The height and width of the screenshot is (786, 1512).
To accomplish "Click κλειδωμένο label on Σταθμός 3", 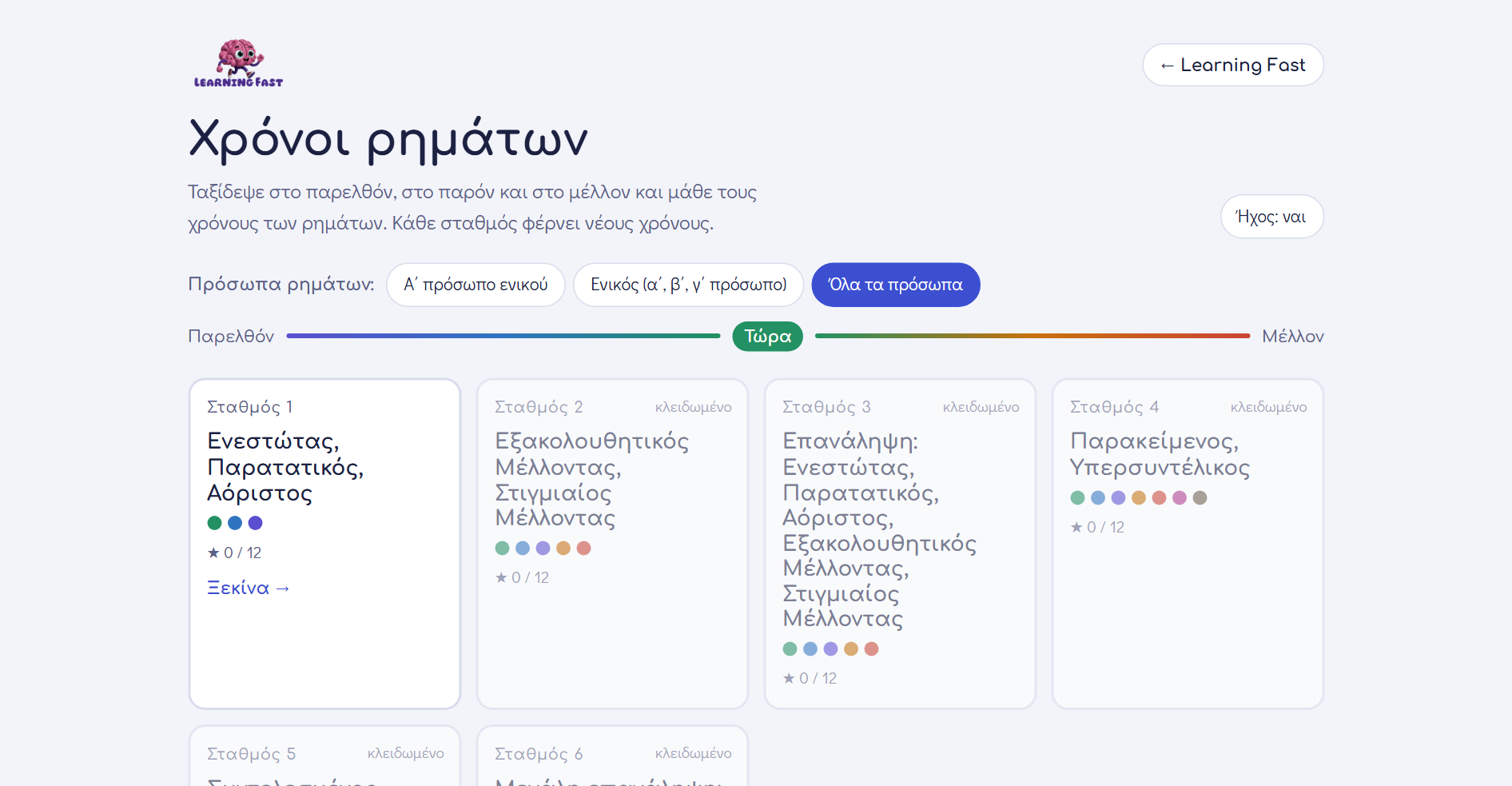I will click(x=981, y=407).
